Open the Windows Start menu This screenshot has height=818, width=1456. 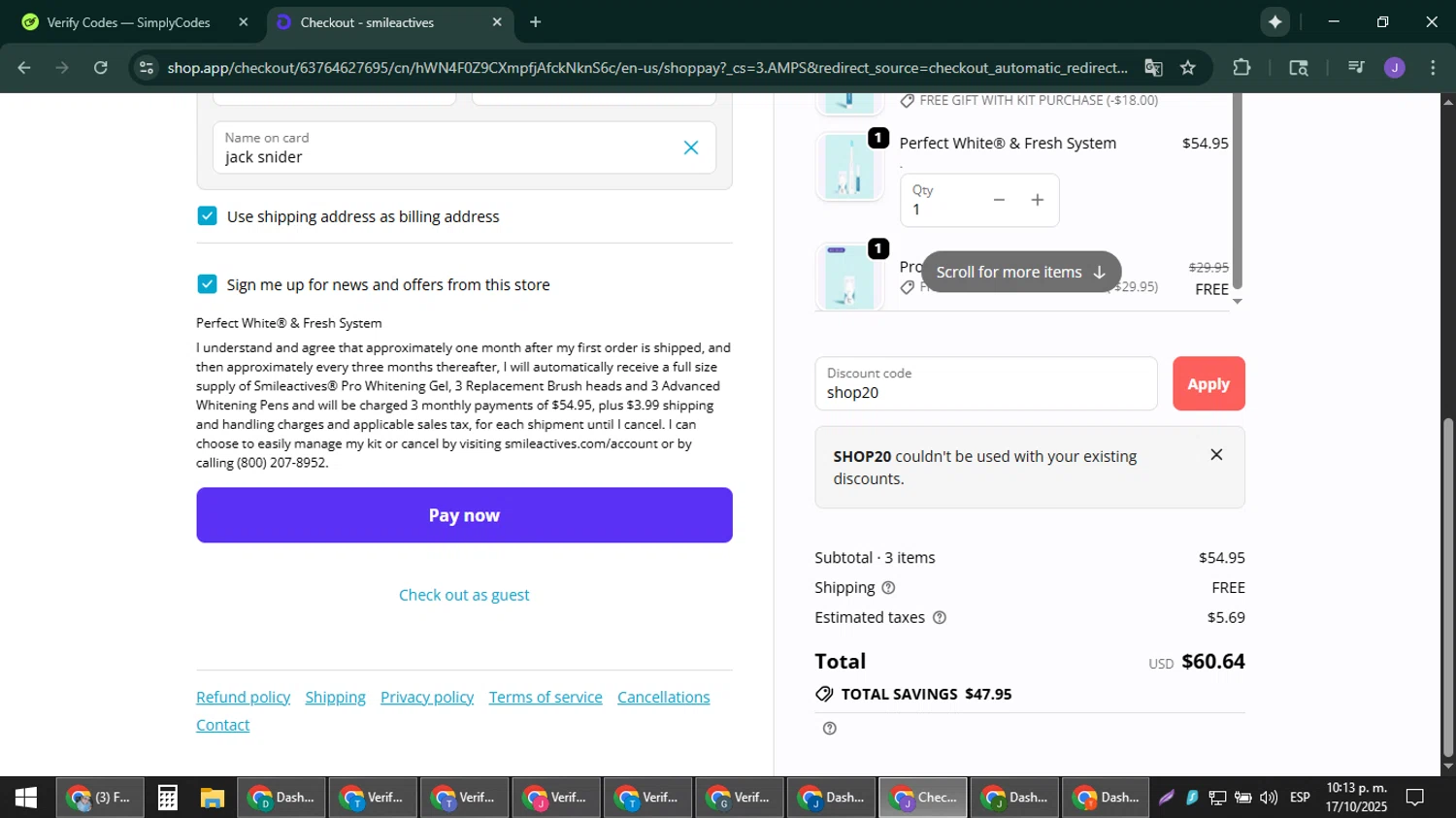point(26,798)
